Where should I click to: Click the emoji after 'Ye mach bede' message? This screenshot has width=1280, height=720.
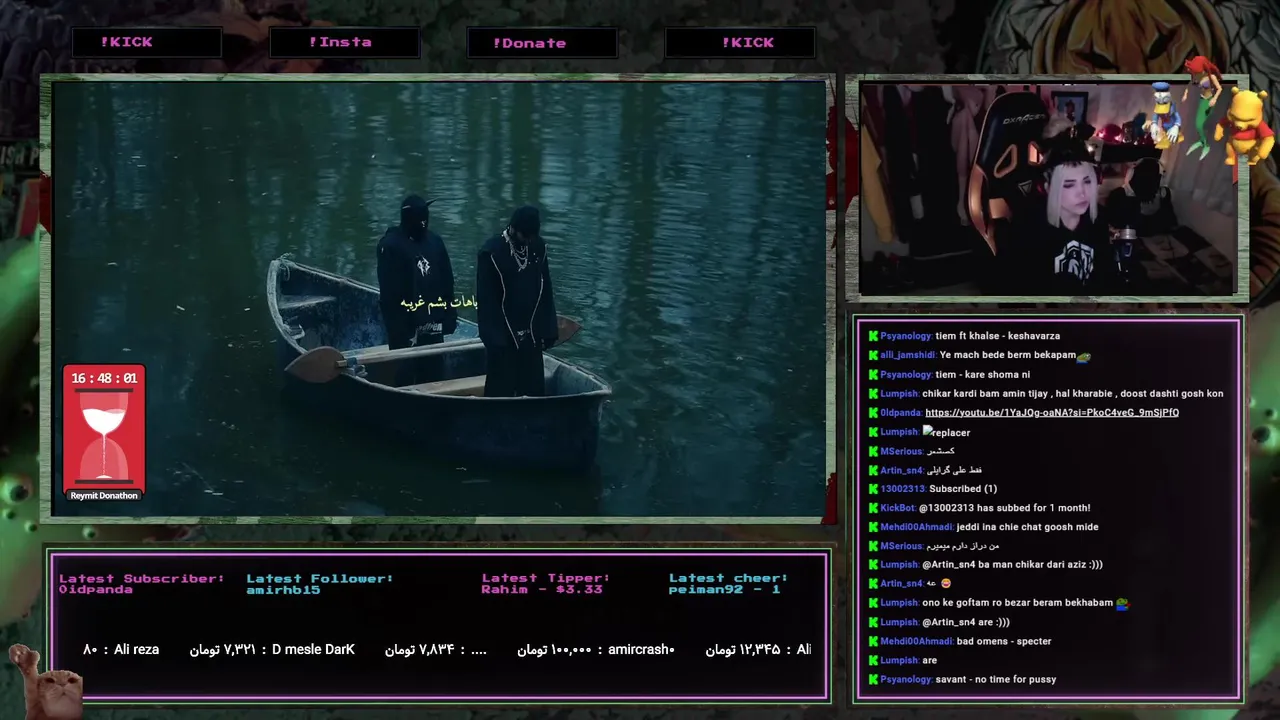(1084, 355)
